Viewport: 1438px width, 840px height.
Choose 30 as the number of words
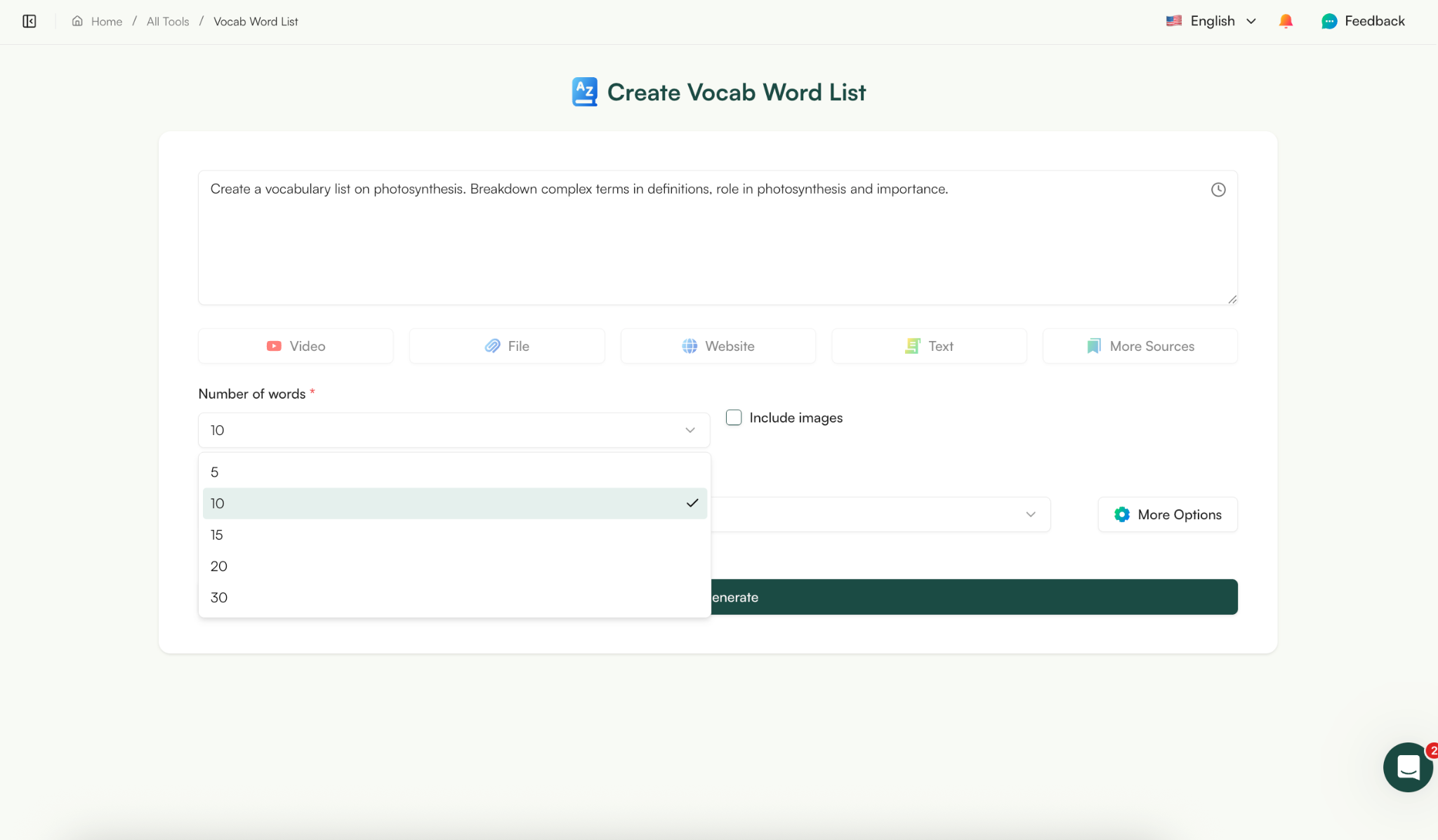coord(454,597)
